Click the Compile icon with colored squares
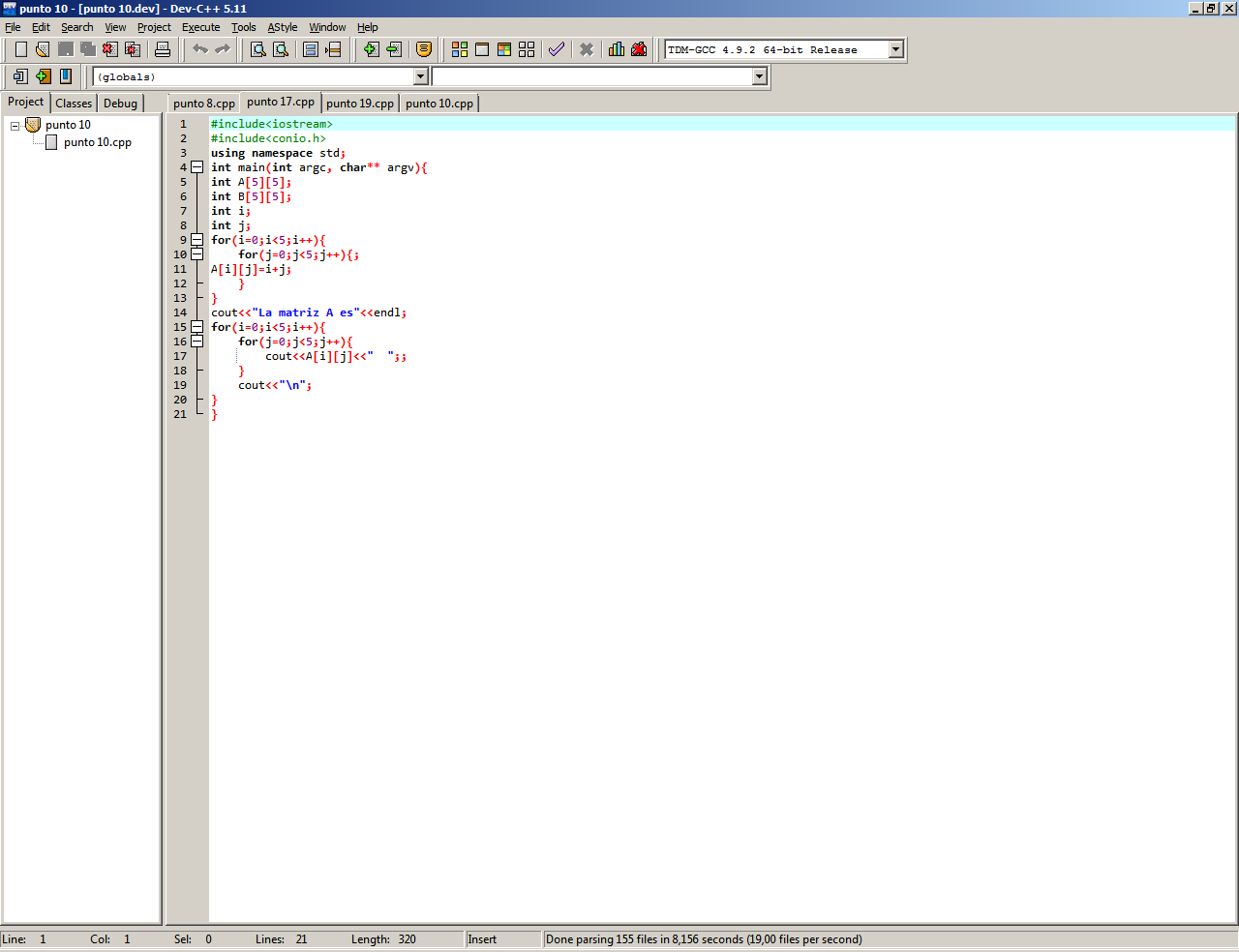Viewport: 1239px width, 952px height. point(460,49)
